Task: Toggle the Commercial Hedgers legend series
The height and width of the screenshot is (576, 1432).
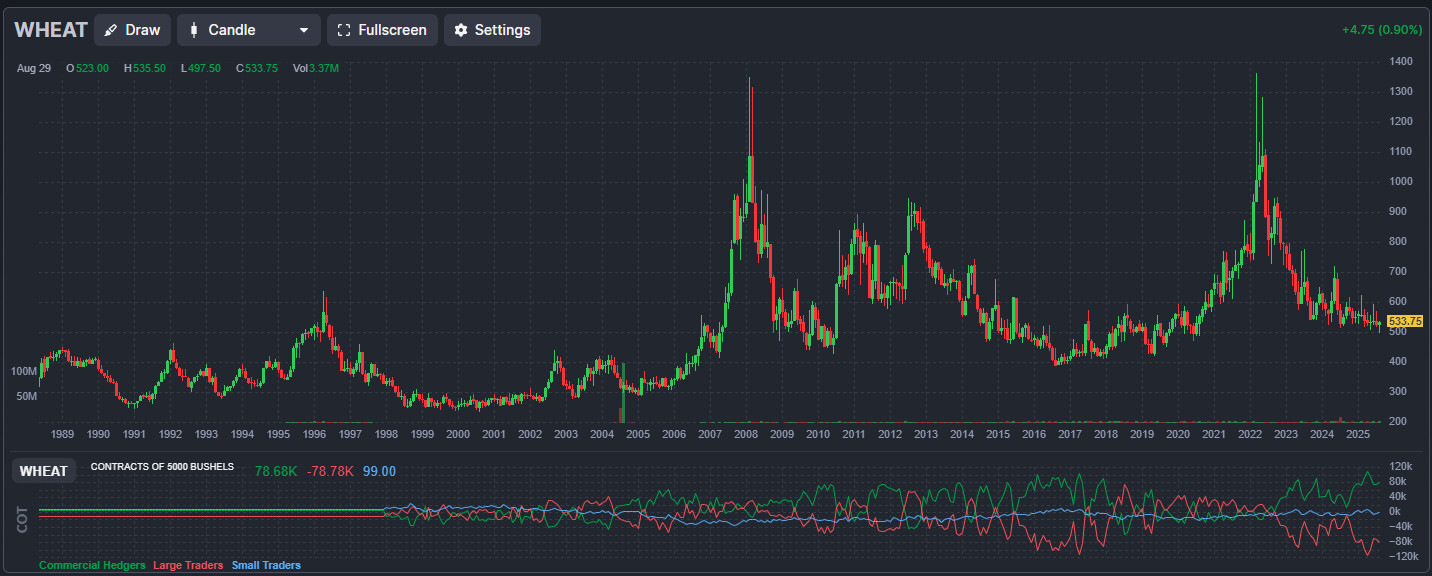Action: [x=92, y=565]
